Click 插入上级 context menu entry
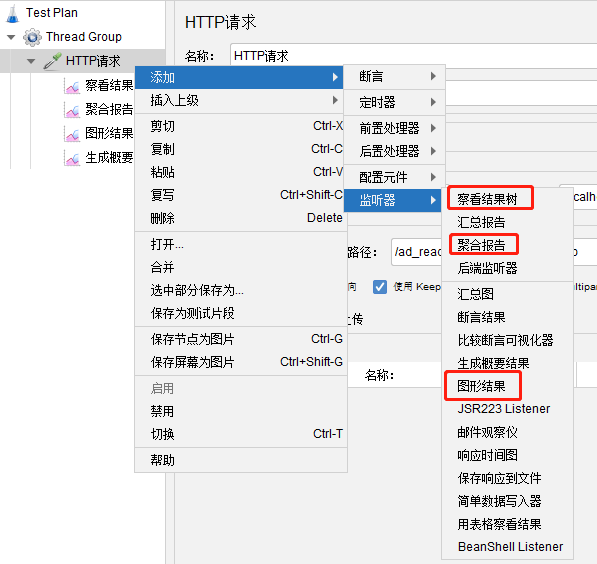The image size is (597, 564). click(x=241, y=101)
